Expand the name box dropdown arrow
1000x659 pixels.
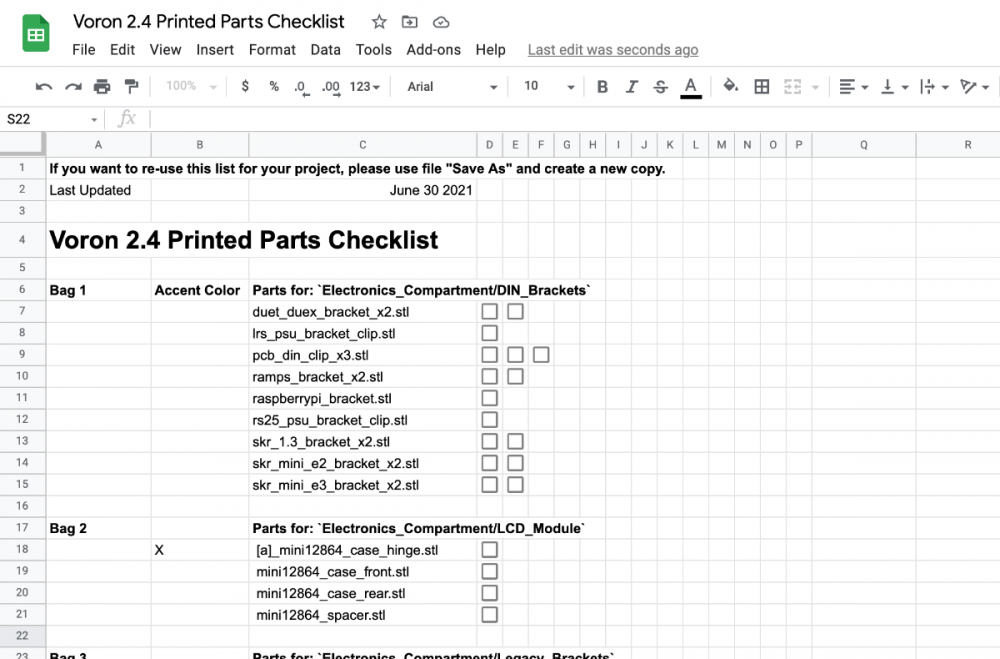pos(94,119)
